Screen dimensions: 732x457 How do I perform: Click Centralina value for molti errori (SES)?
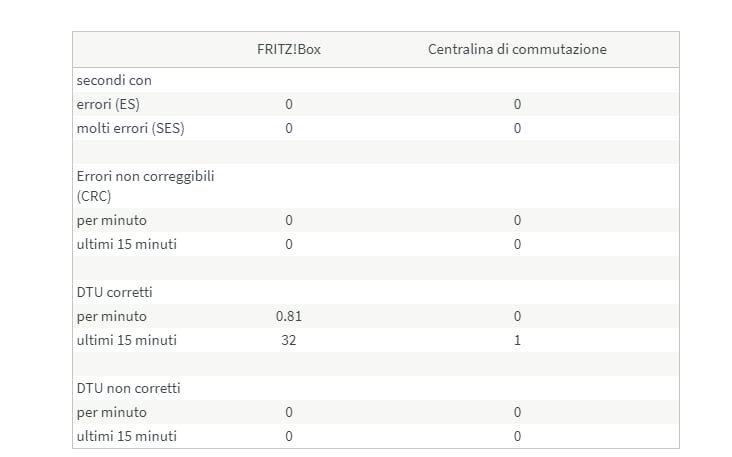517,128
